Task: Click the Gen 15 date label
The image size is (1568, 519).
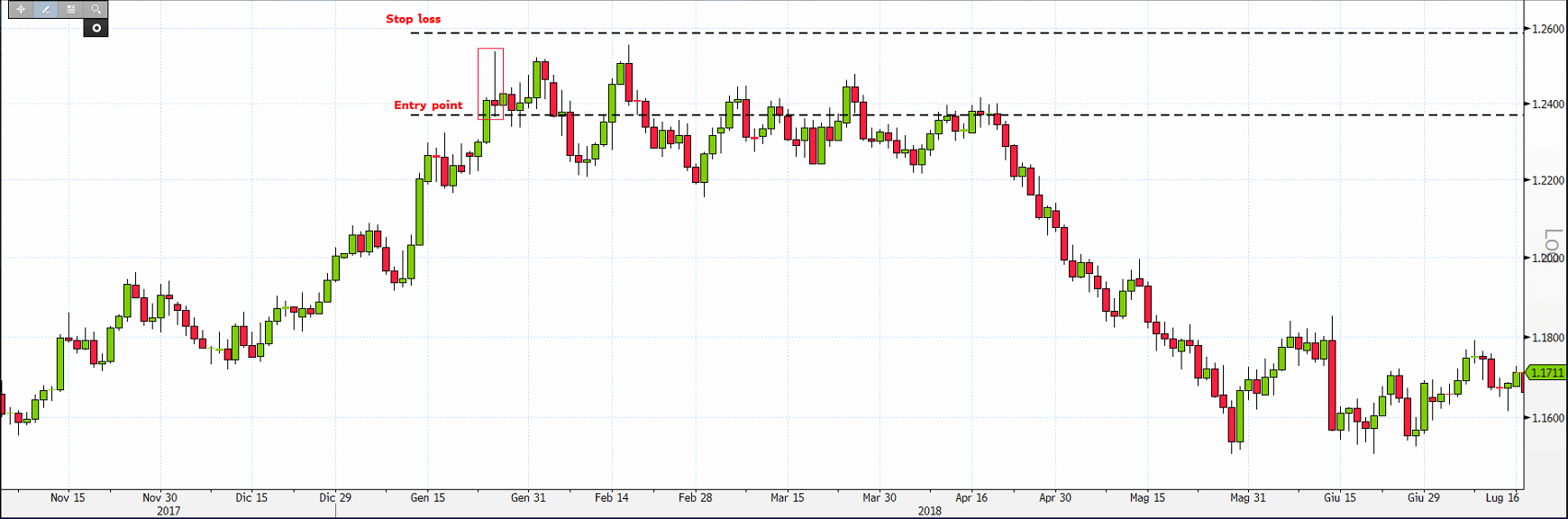Action: [x=427, y=497]
